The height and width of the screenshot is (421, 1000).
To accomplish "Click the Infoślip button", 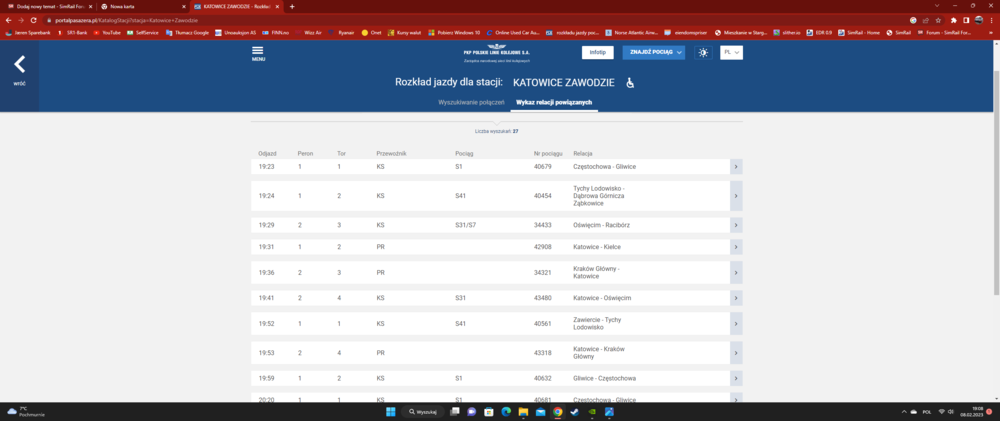I will [x=597, y=52].
